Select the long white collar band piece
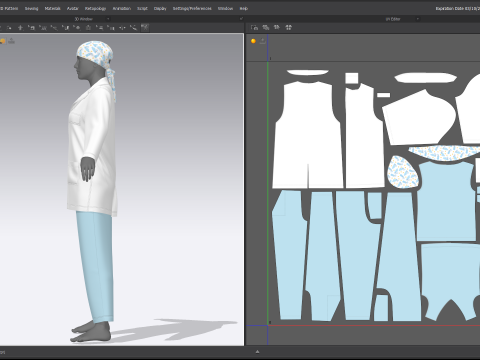This screenshot has height=360, width=480. pos(426,78)
